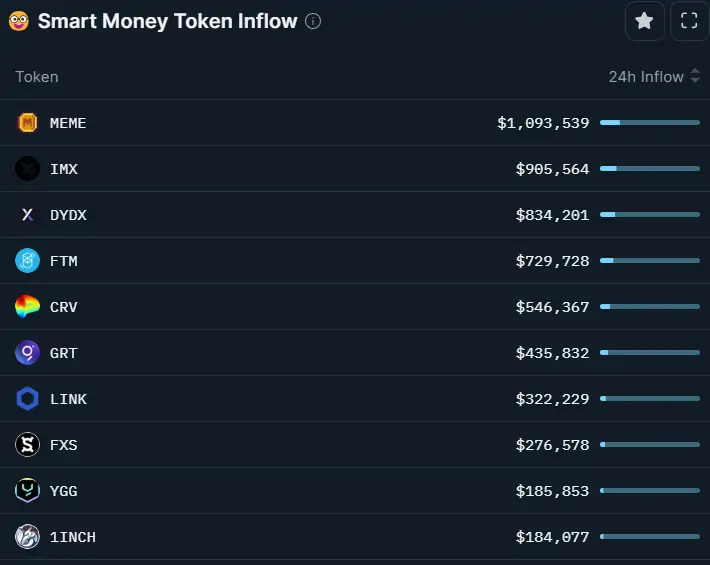Click the 24h Inflow header label
The width and height of the screenshot is (710, 565).
coord(646,77)
